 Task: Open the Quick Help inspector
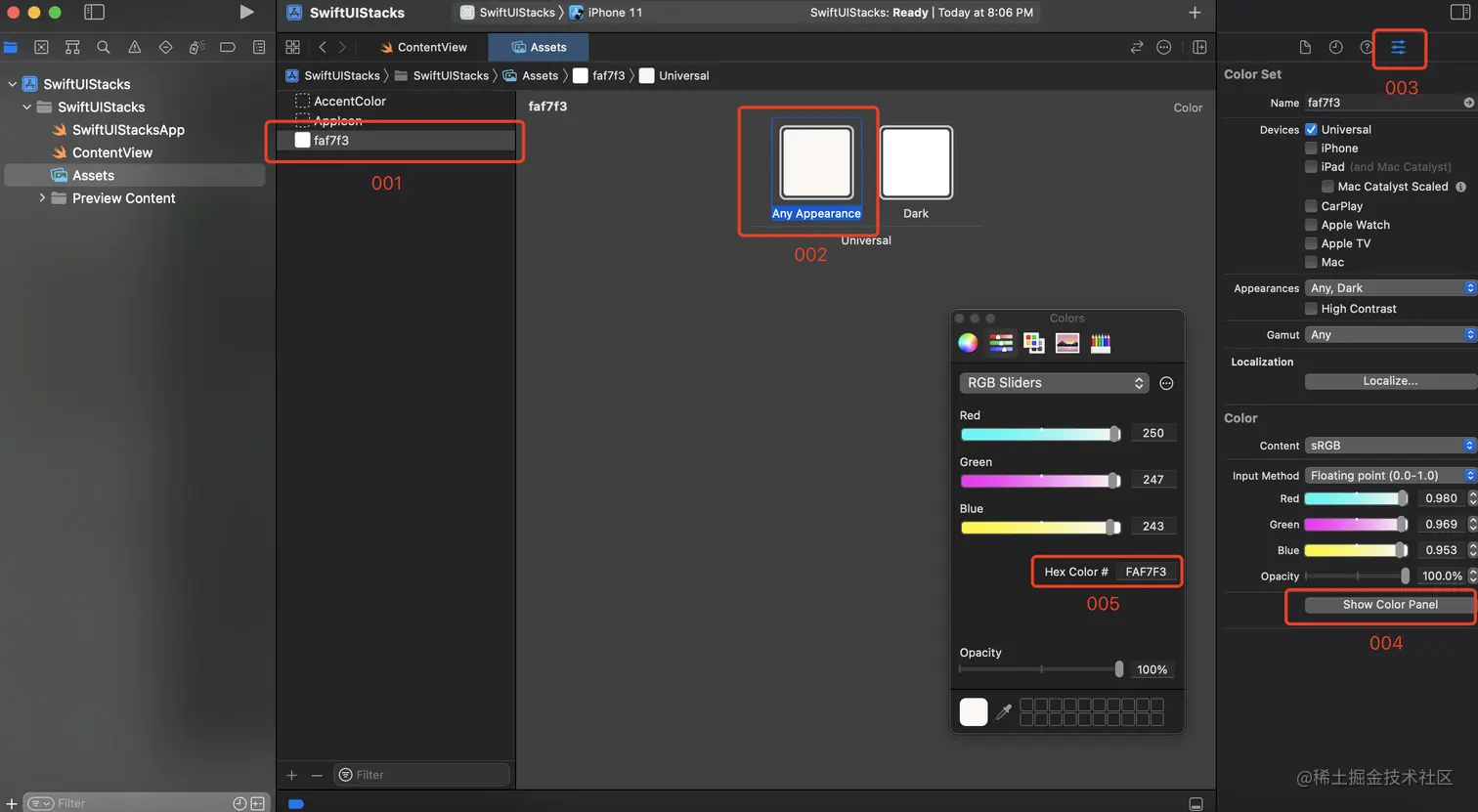coord(1367,47)
